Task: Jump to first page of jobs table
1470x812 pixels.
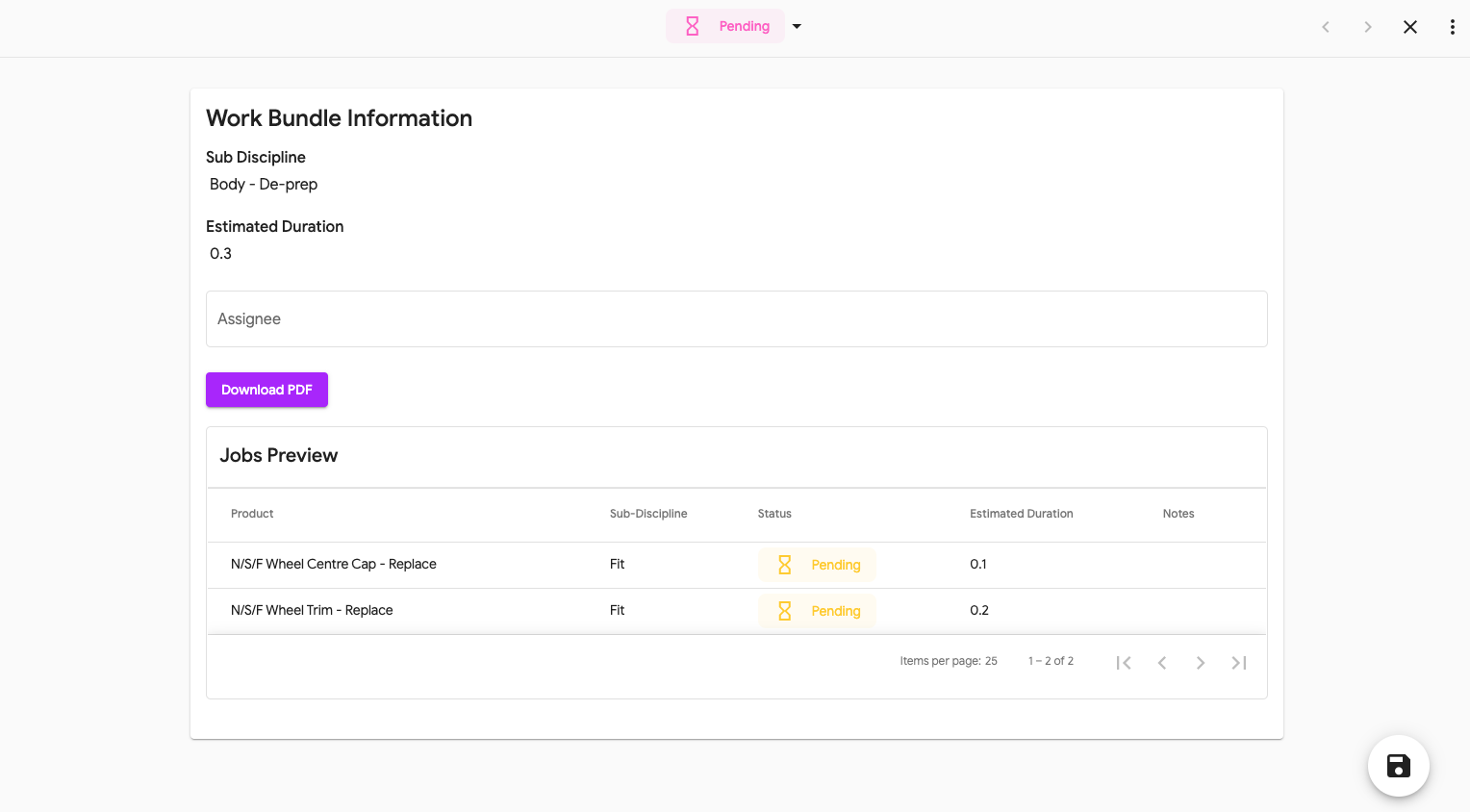Action: tap(1124, 662)
